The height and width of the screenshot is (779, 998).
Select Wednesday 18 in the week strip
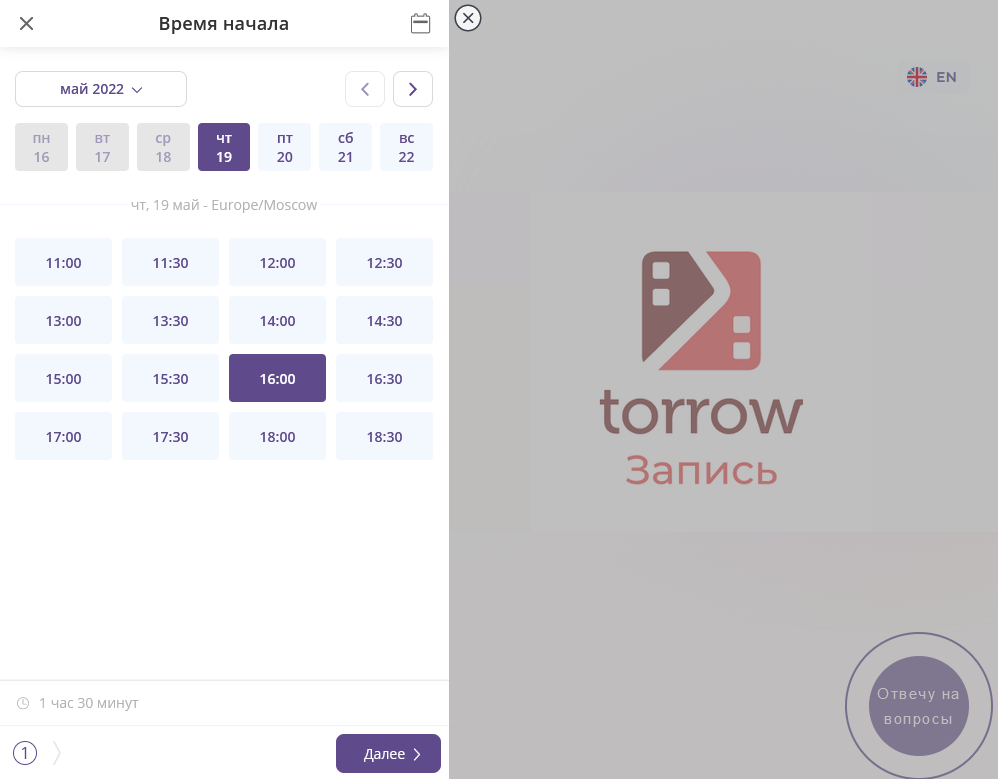pyautogui.click(x=163, y=147)
